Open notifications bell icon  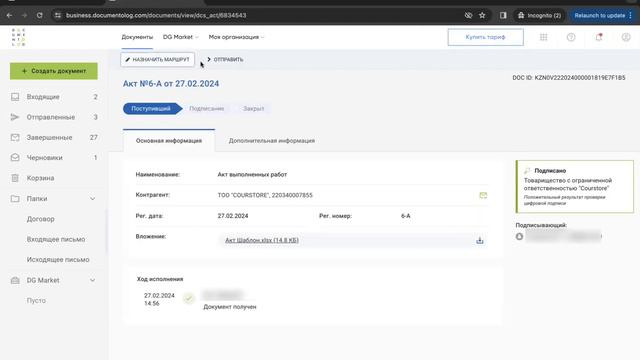click(x=599, y=37)
